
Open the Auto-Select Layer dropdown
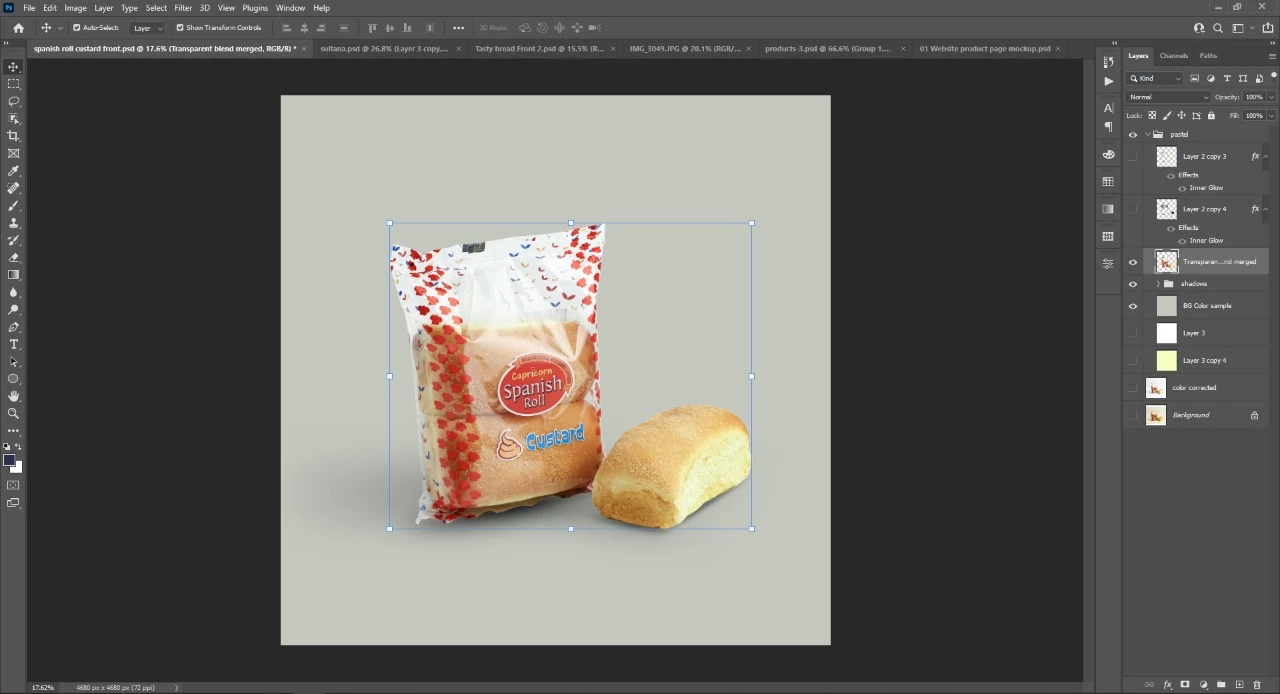pyautogui.click(x=147, y=28)
